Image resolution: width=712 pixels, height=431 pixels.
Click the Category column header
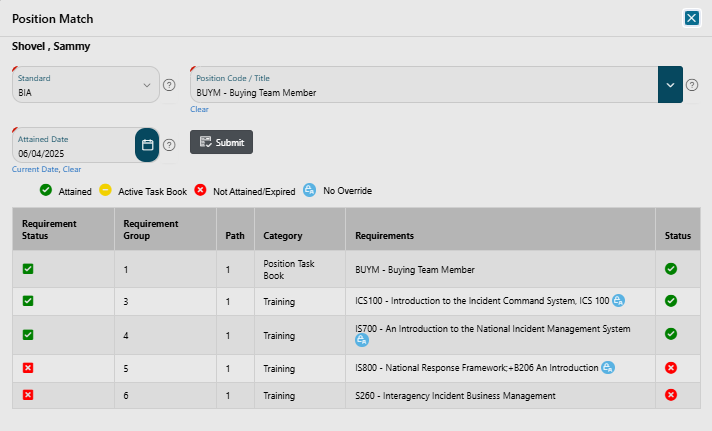click(300, 229)
